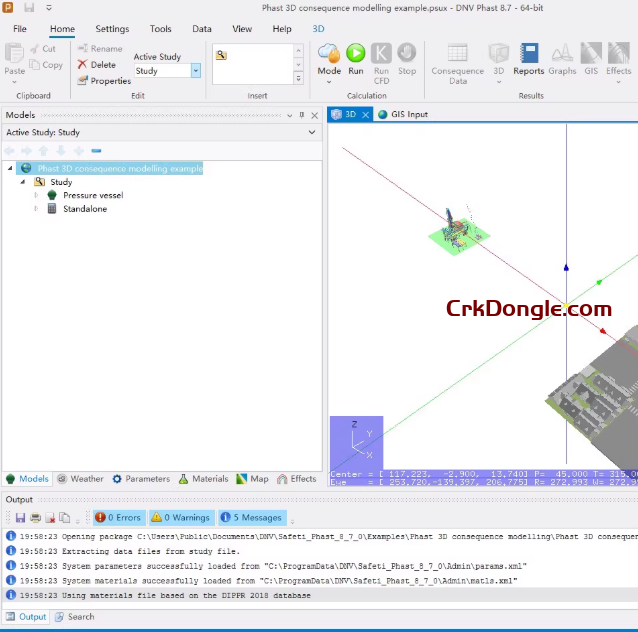
Task: Click the output Print icon
Action: pos(35,518)
